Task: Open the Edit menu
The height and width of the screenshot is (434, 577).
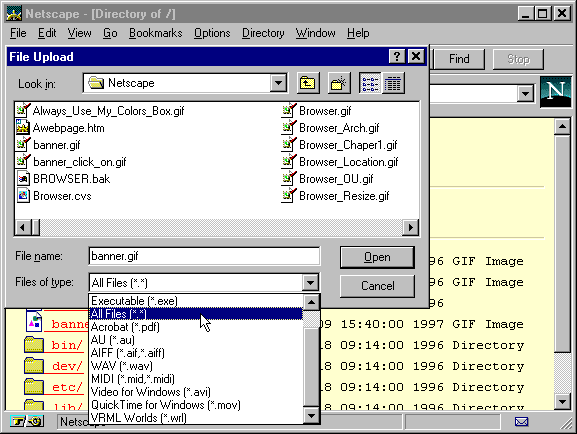Action: click(47, 33)
